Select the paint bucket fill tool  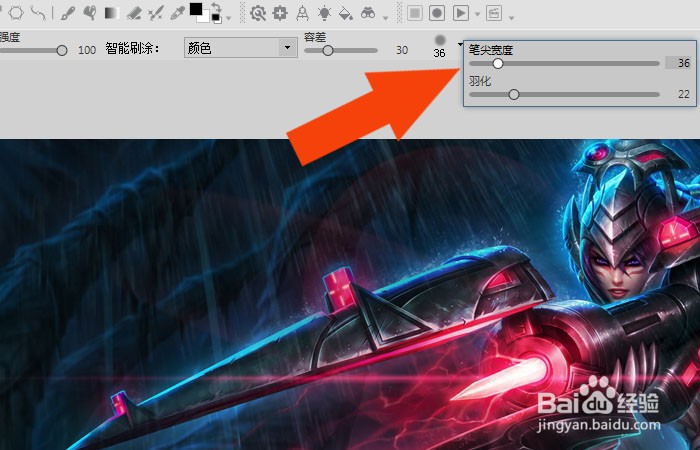[346, 13]
